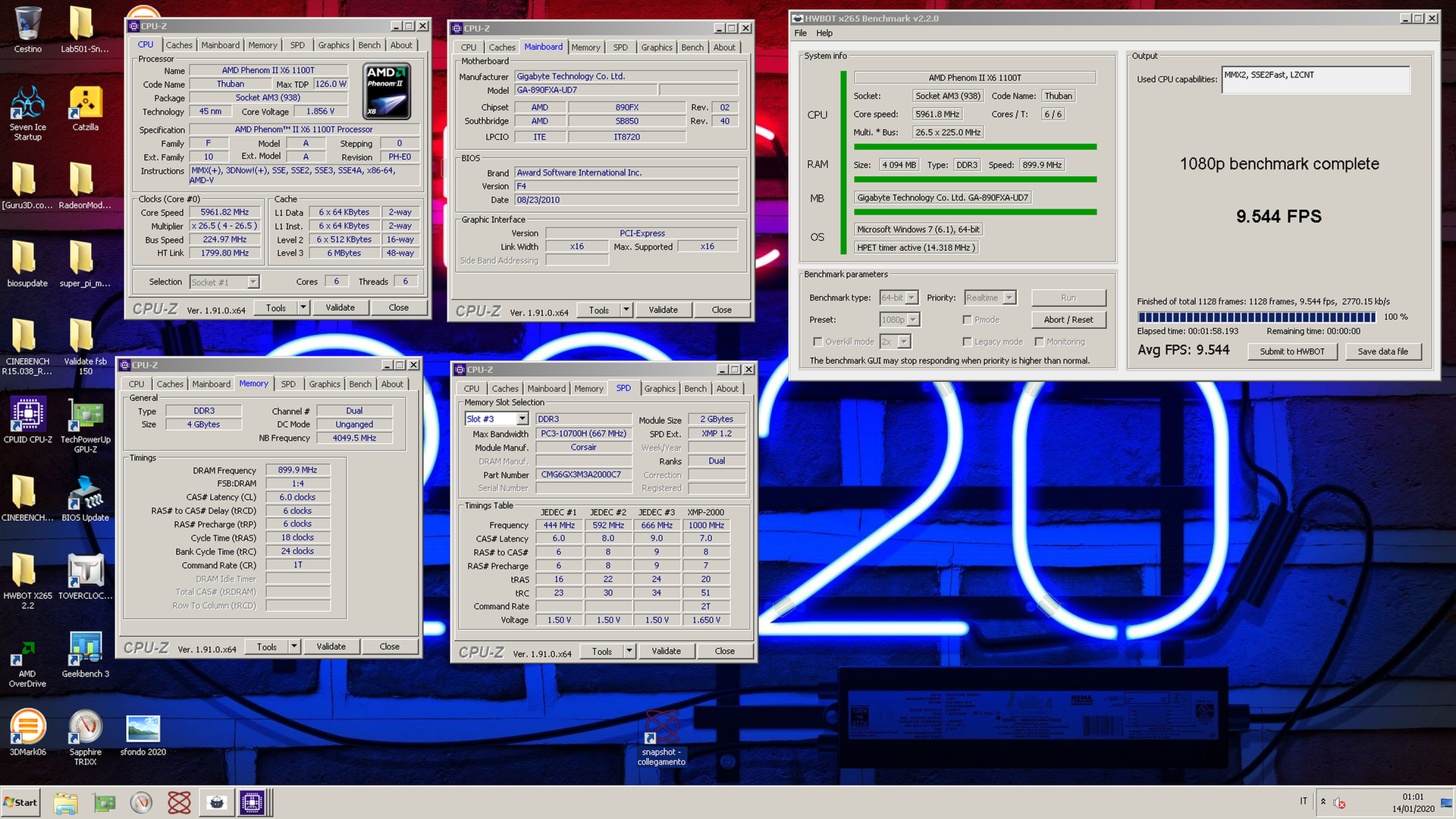Launch BIOS Update desktop shortcut
The image size is (1456, 819).
pos(85,498)
